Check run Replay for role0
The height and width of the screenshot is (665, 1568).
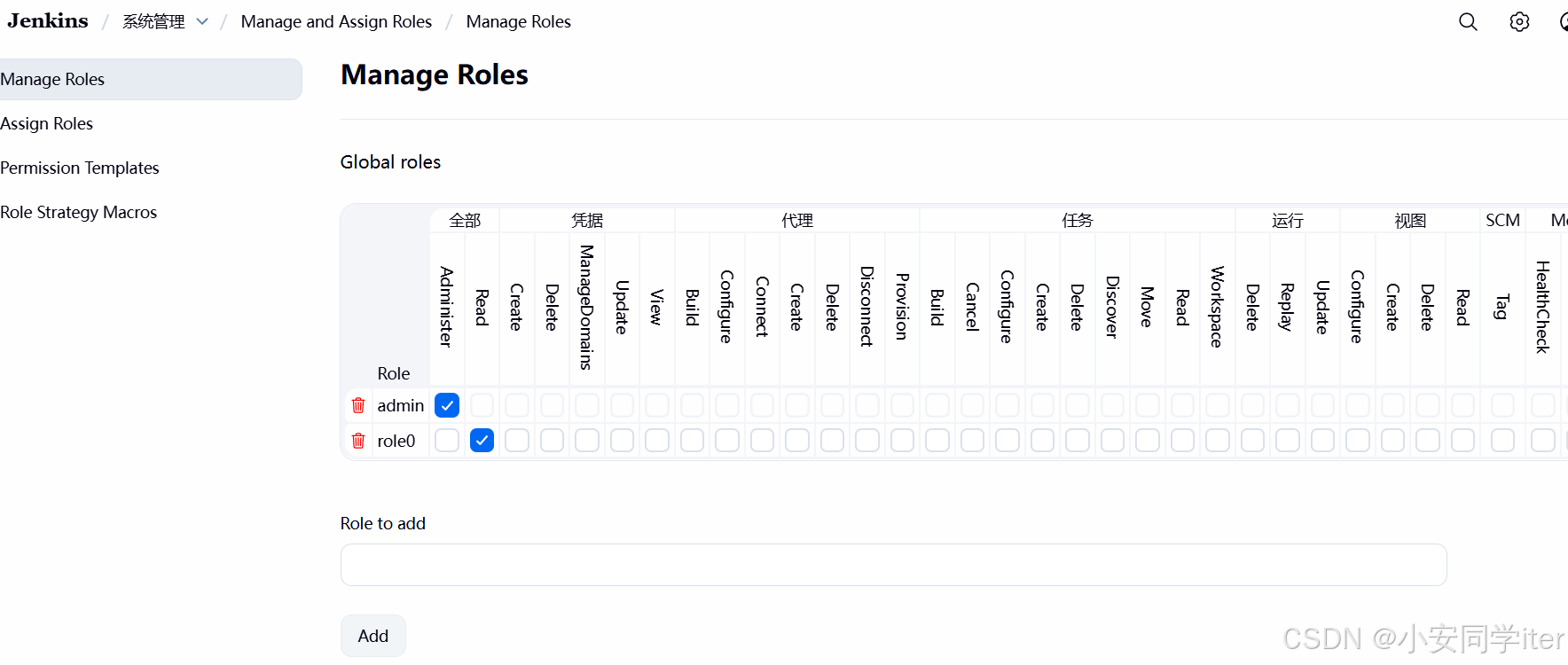click(x=1288, y=441)
